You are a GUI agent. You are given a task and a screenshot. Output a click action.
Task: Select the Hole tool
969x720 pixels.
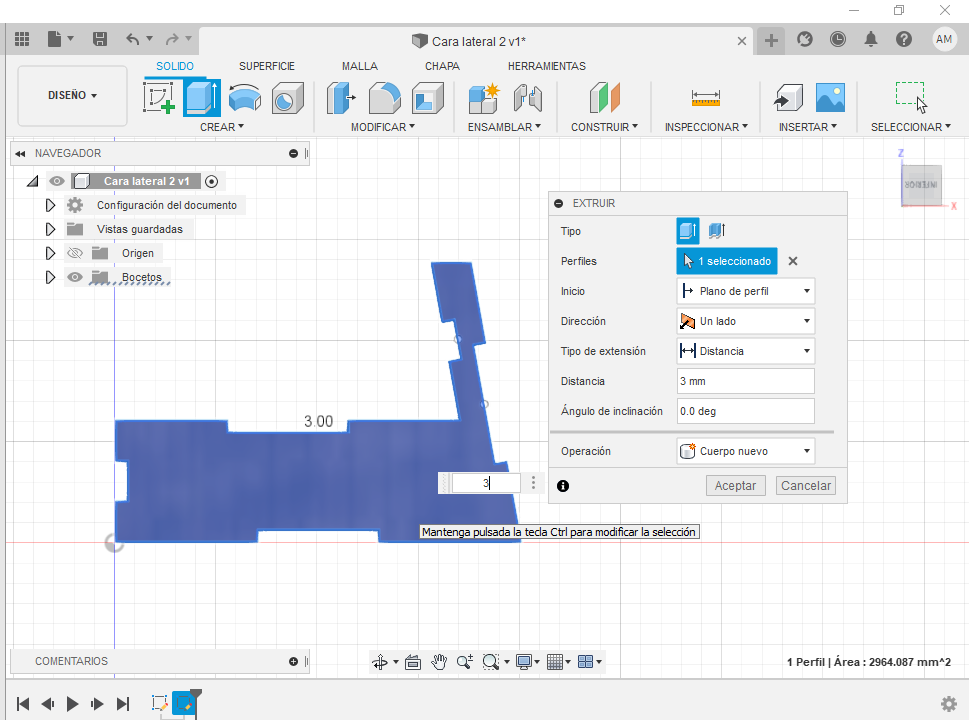[x=288, y=98]
